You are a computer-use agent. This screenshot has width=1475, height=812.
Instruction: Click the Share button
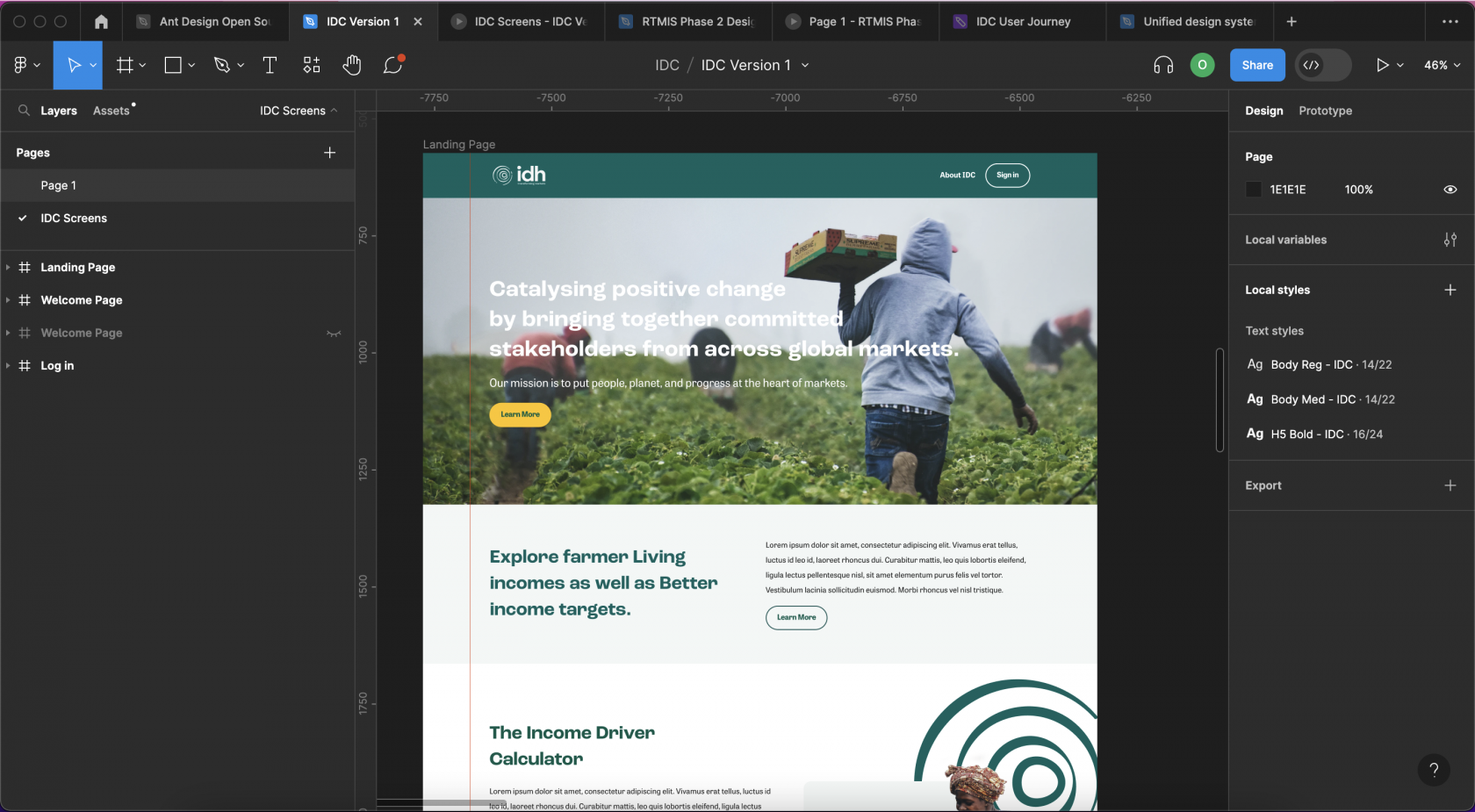[x=1257, y=65]
